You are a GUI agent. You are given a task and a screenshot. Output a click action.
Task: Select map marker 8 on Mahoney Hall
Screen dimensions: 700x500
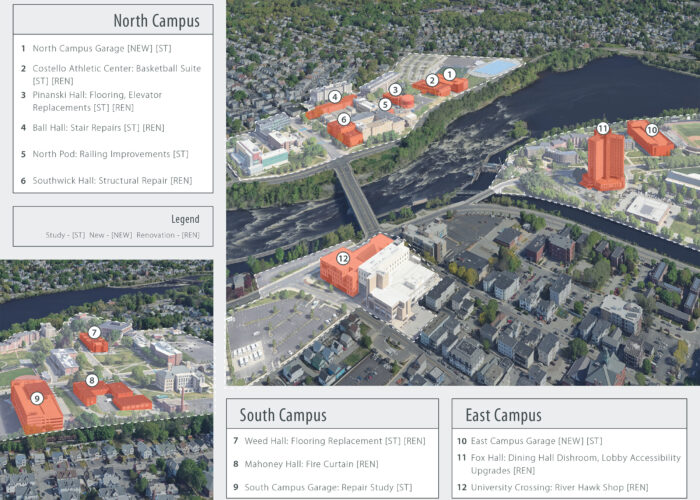click(x=92, y=380)
